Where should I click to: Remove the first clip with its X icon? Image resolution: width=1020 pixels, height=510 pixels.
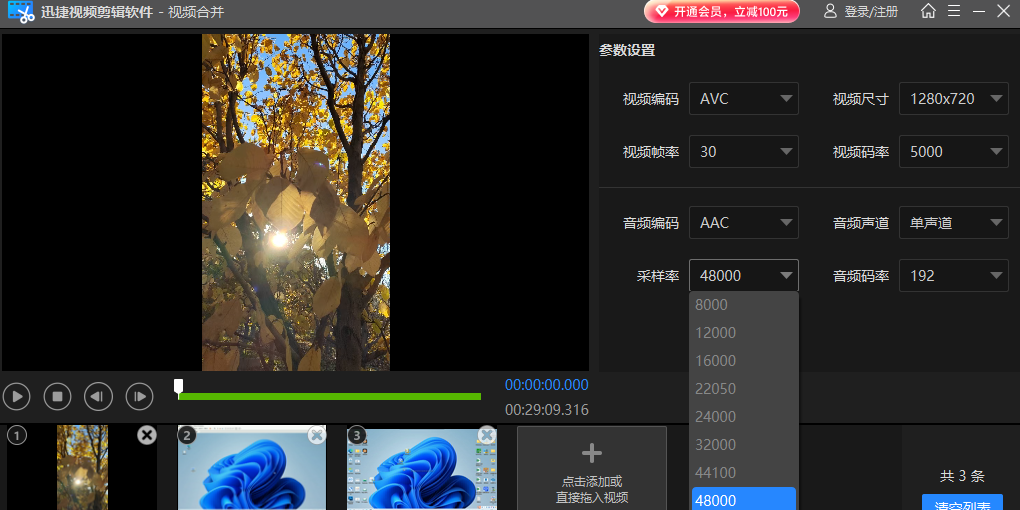[x=147, y=435]
